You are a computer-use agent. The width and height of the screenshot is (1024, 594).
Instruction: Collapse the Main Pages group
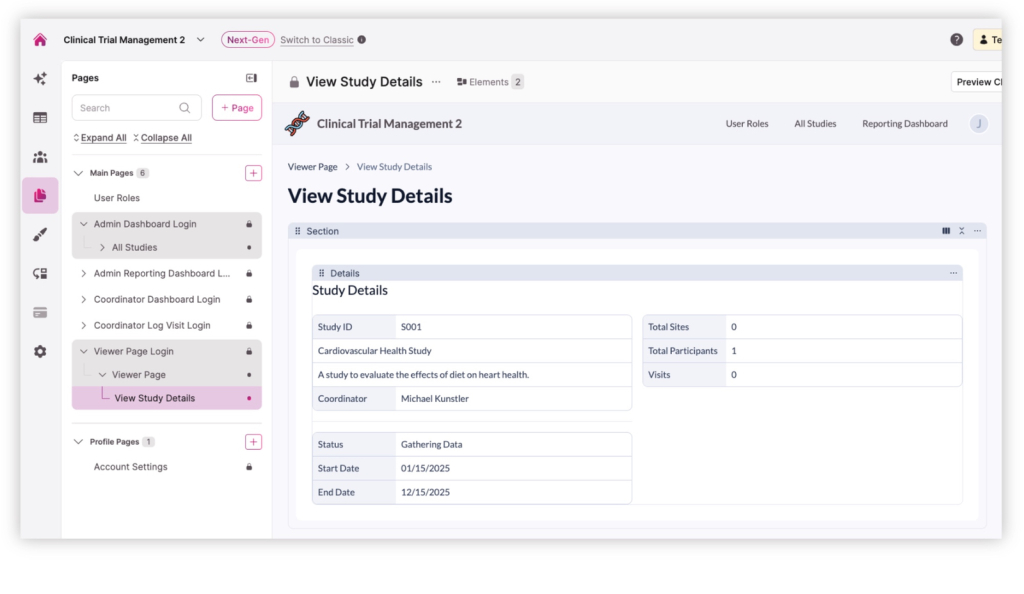pos(78,172)
